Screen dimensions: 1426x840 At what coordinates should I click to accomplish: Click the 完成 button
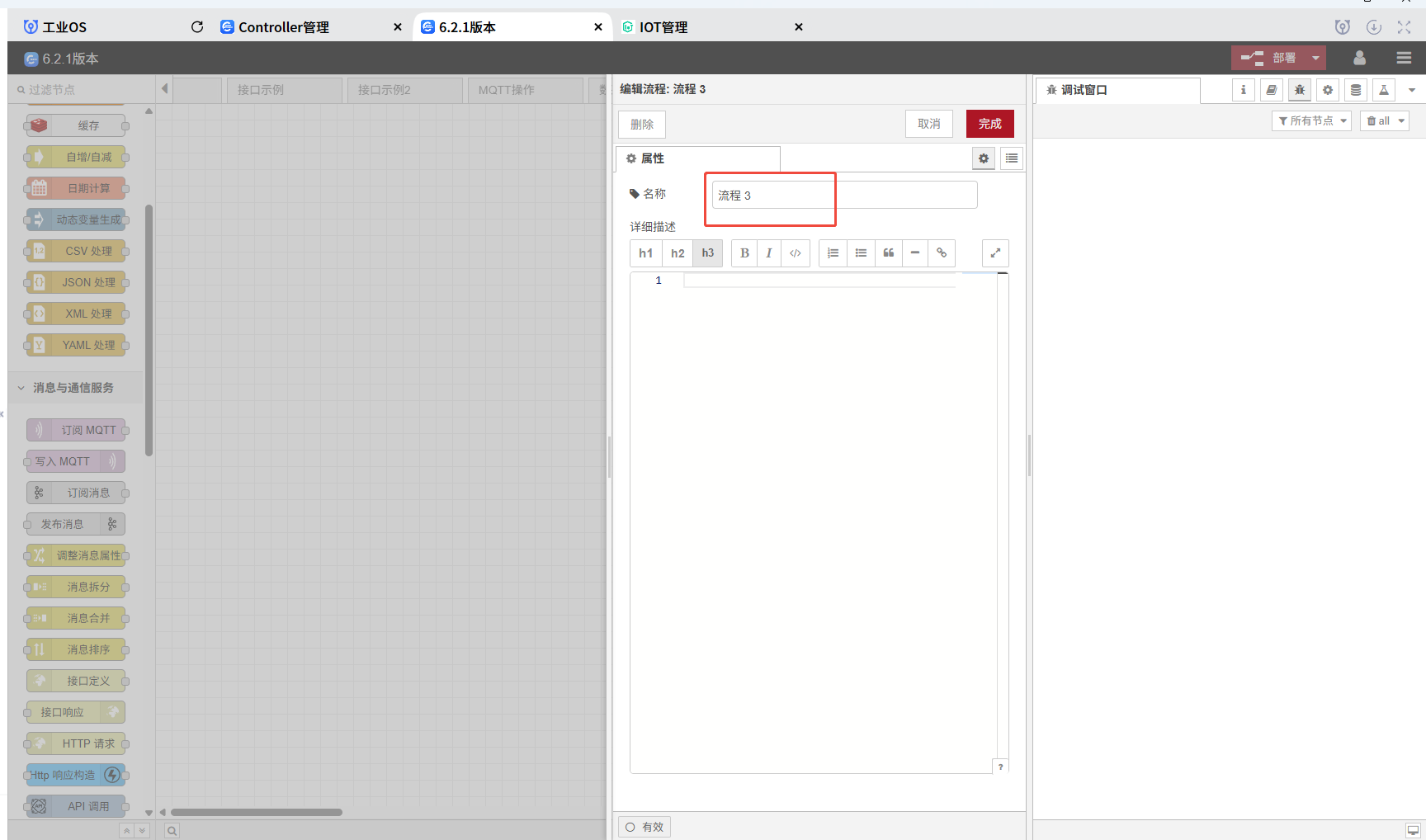989,124
